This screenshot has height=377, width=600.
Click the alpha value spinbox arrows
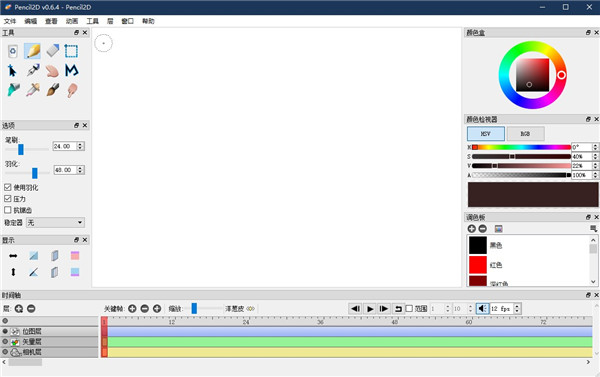tap(595, 175)
